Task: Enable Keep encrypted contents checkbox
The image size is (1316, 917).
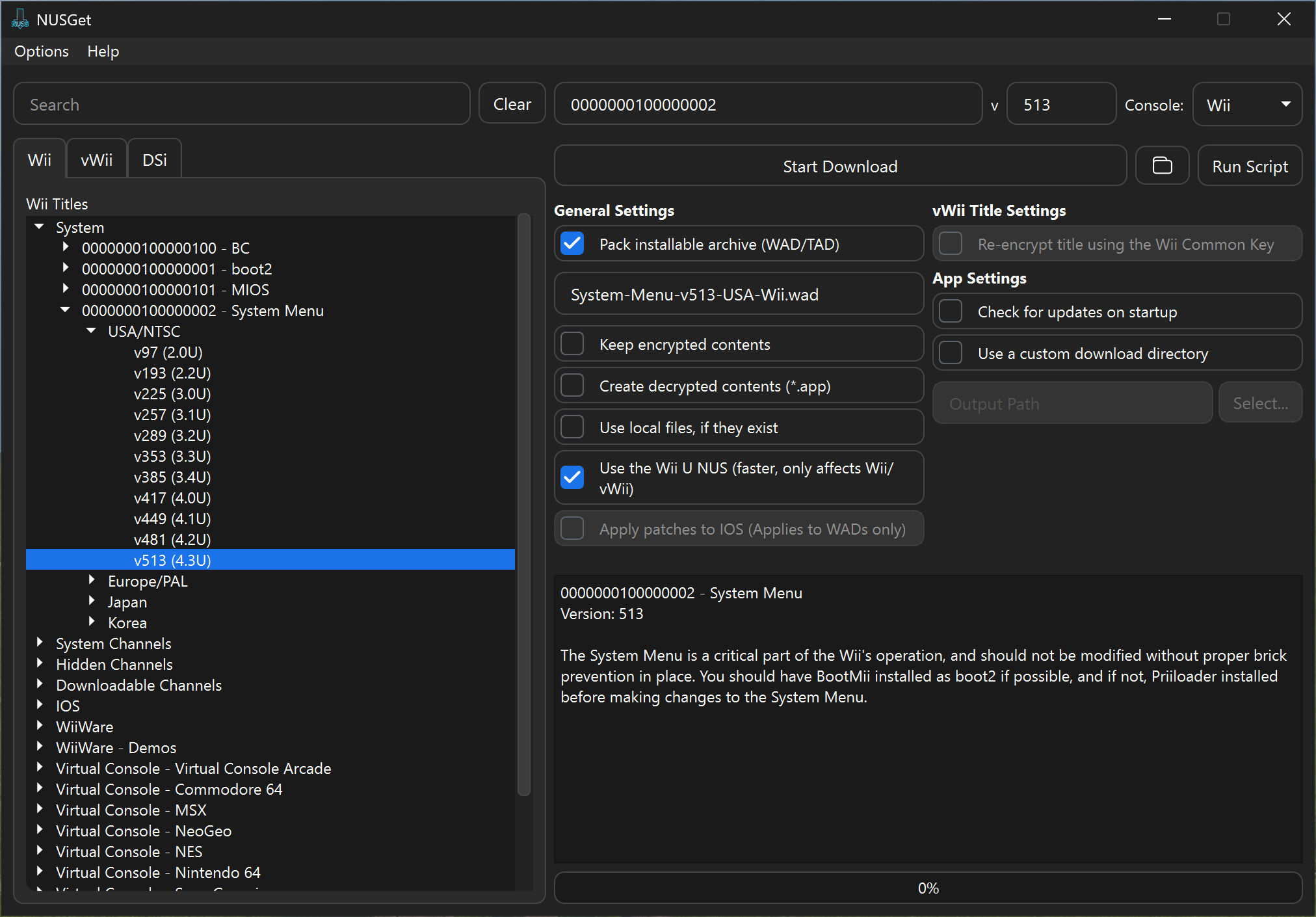Action: click(572, 344)
